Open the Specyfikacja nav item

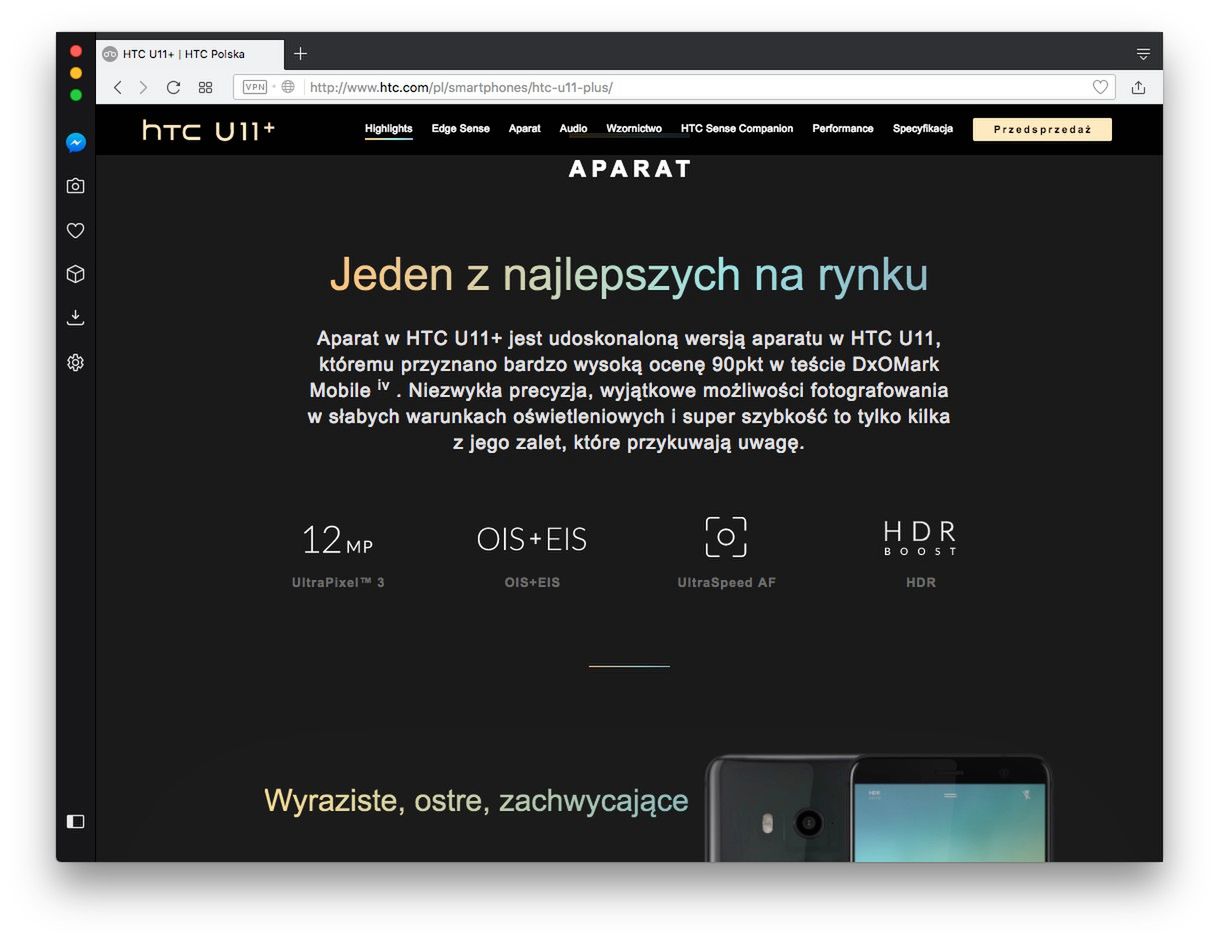[923, 129]
